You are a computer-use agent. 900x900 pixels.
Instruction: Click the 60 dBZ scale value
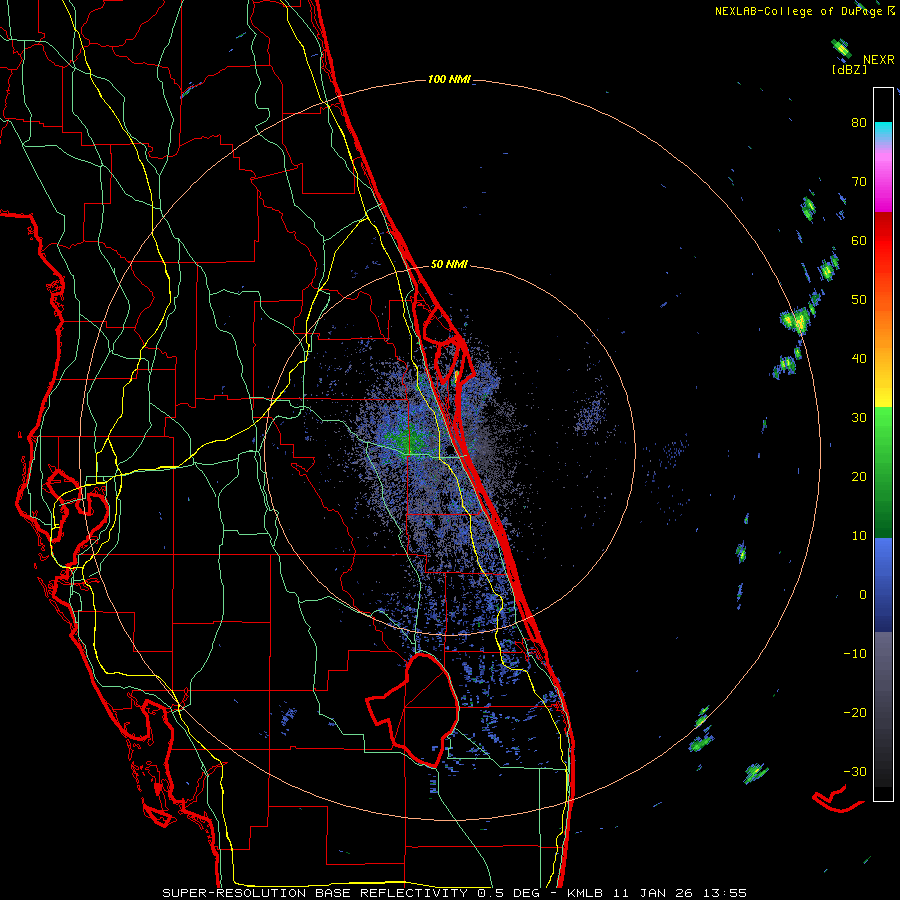coord(859,241)
